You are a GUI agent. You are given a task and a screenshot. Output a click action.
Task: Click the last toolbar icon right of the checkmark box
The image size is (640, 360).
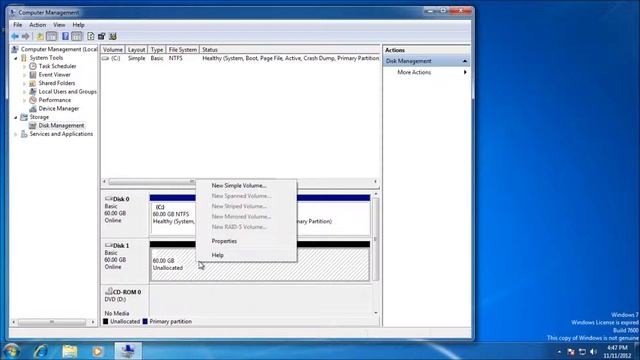[113, 37]
